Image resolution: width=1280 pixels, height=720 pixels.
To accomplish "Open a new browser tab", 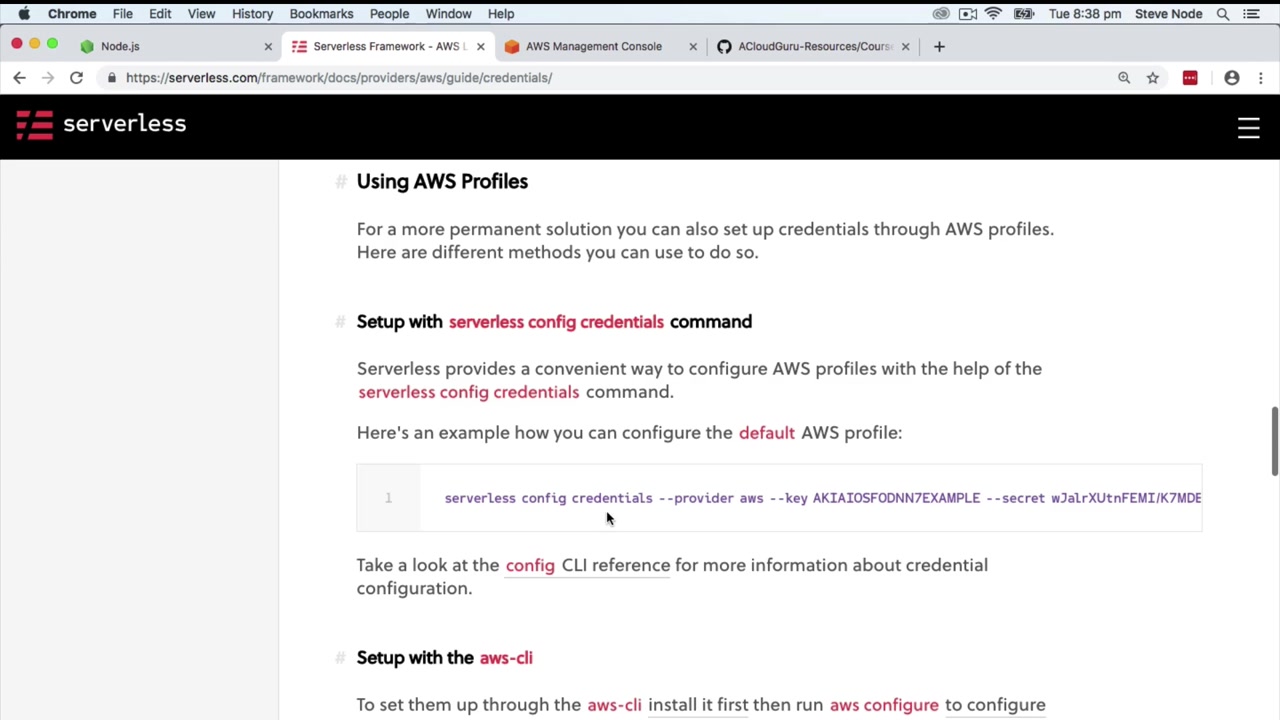I will [939, 46].
